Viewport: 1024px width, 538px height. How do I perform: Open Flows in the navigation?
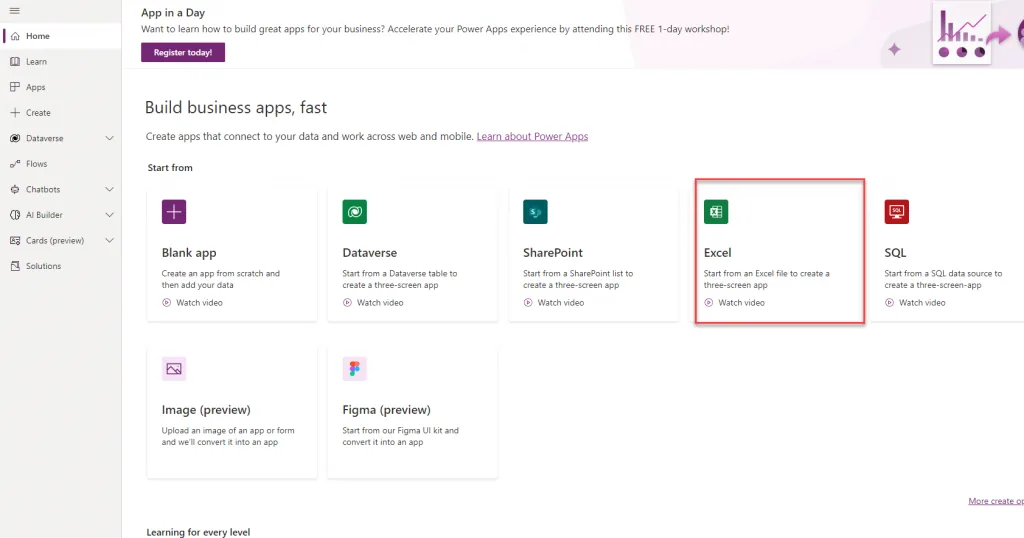click(x=61, y=164)
